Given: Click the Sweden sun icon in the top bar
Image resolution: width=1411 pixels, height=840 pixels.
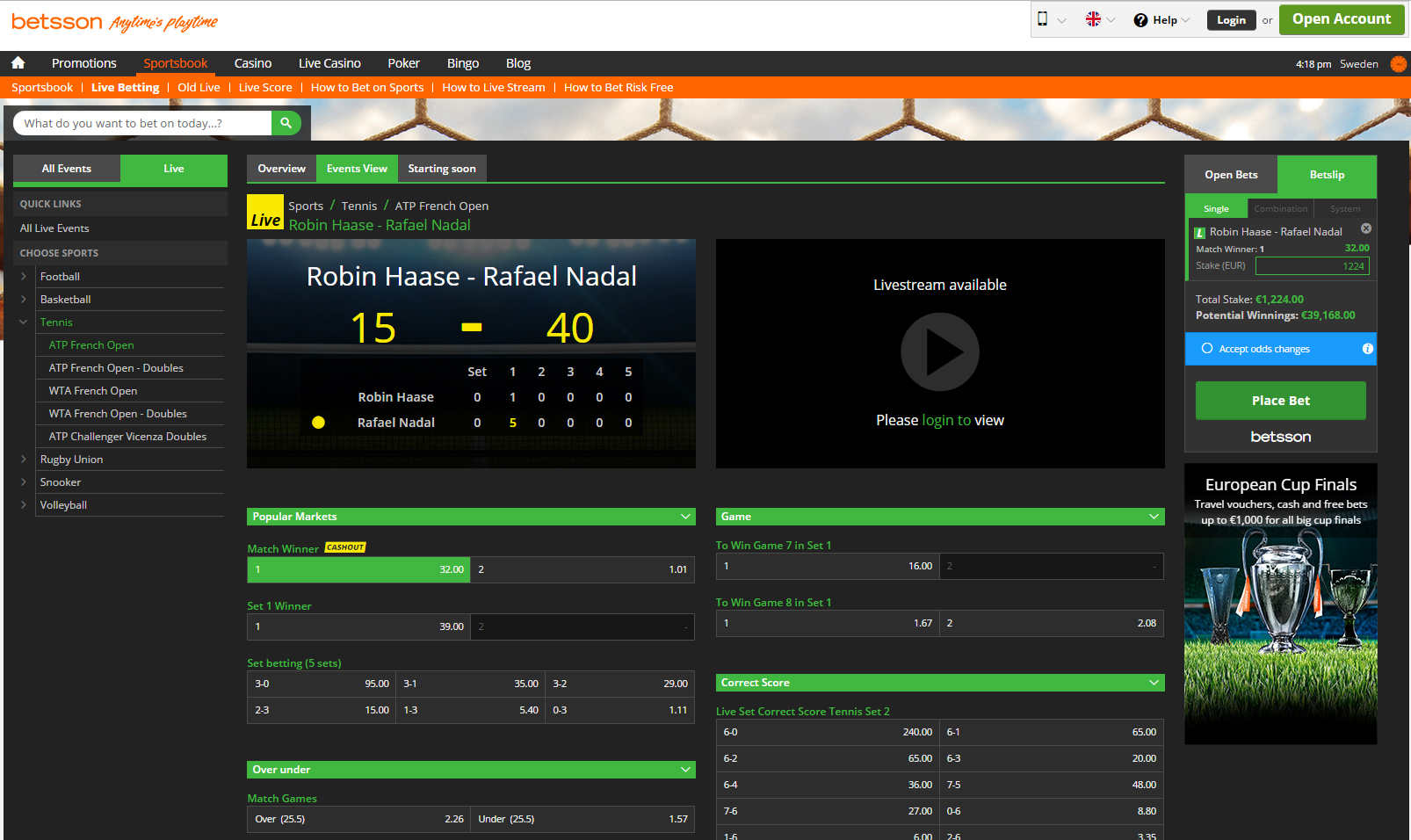Looking at the screenshot, I should tap(1398, 63).
